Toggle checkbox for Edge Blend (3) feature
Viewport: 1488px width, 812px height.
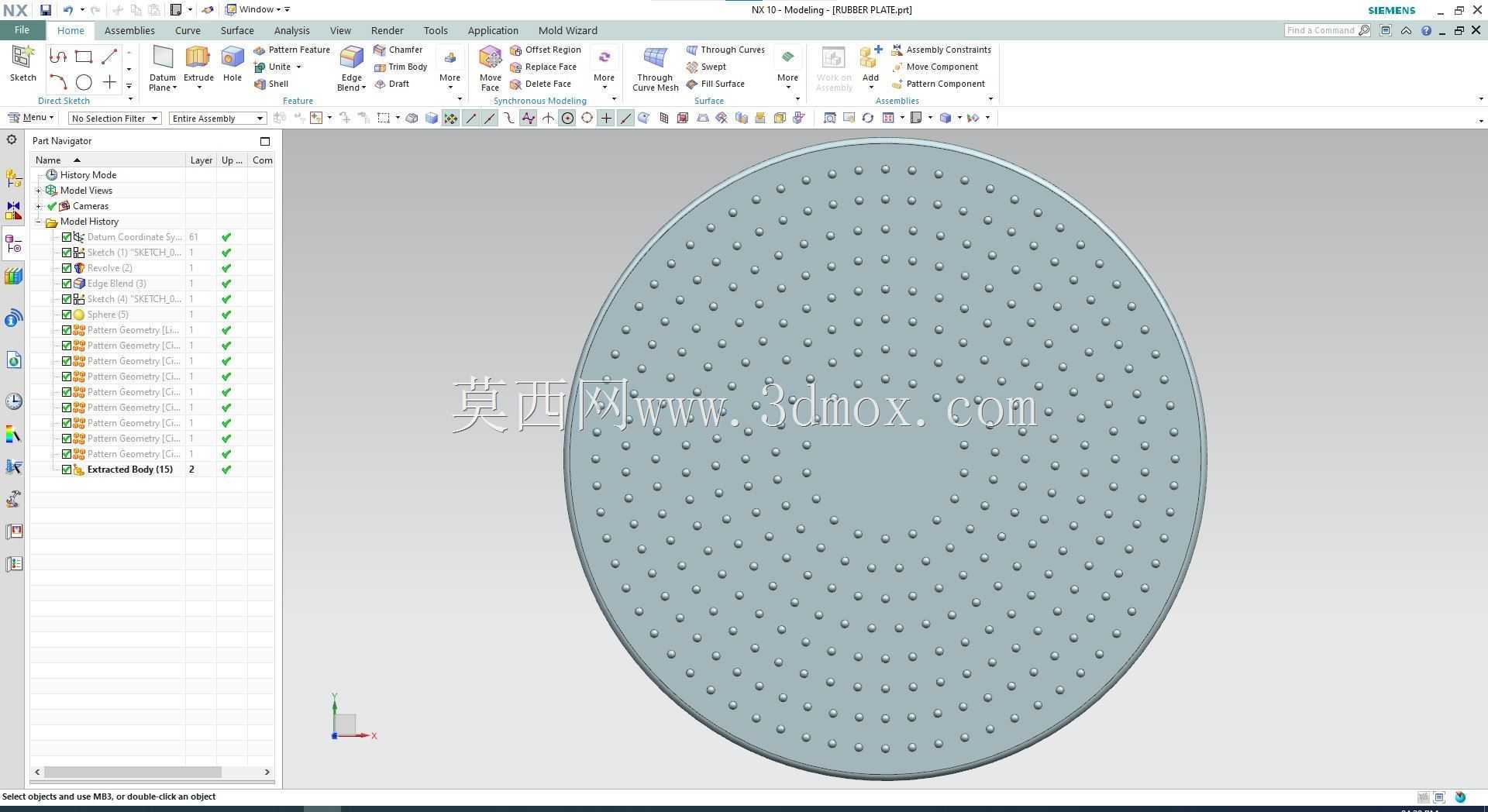click(x=67, y=284)
